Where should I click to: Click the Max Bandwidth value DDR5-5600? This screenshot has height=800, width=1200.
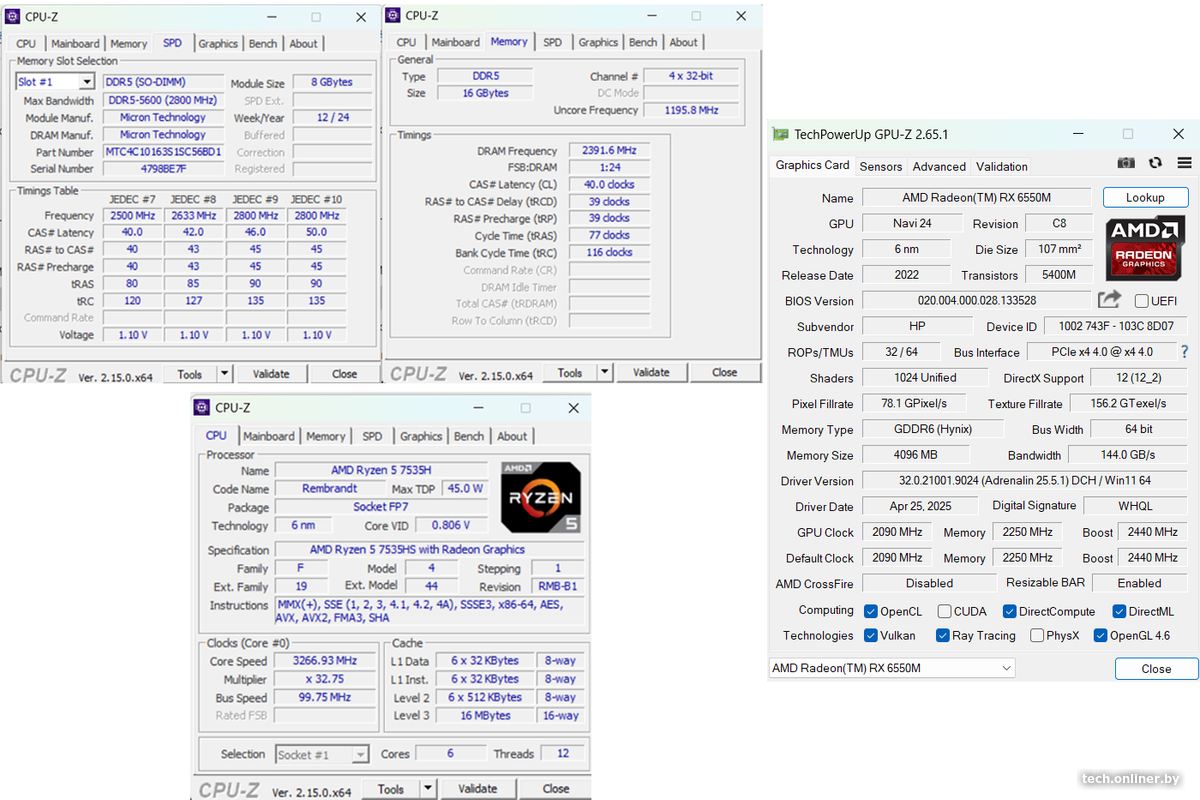(x=163, y=100)
